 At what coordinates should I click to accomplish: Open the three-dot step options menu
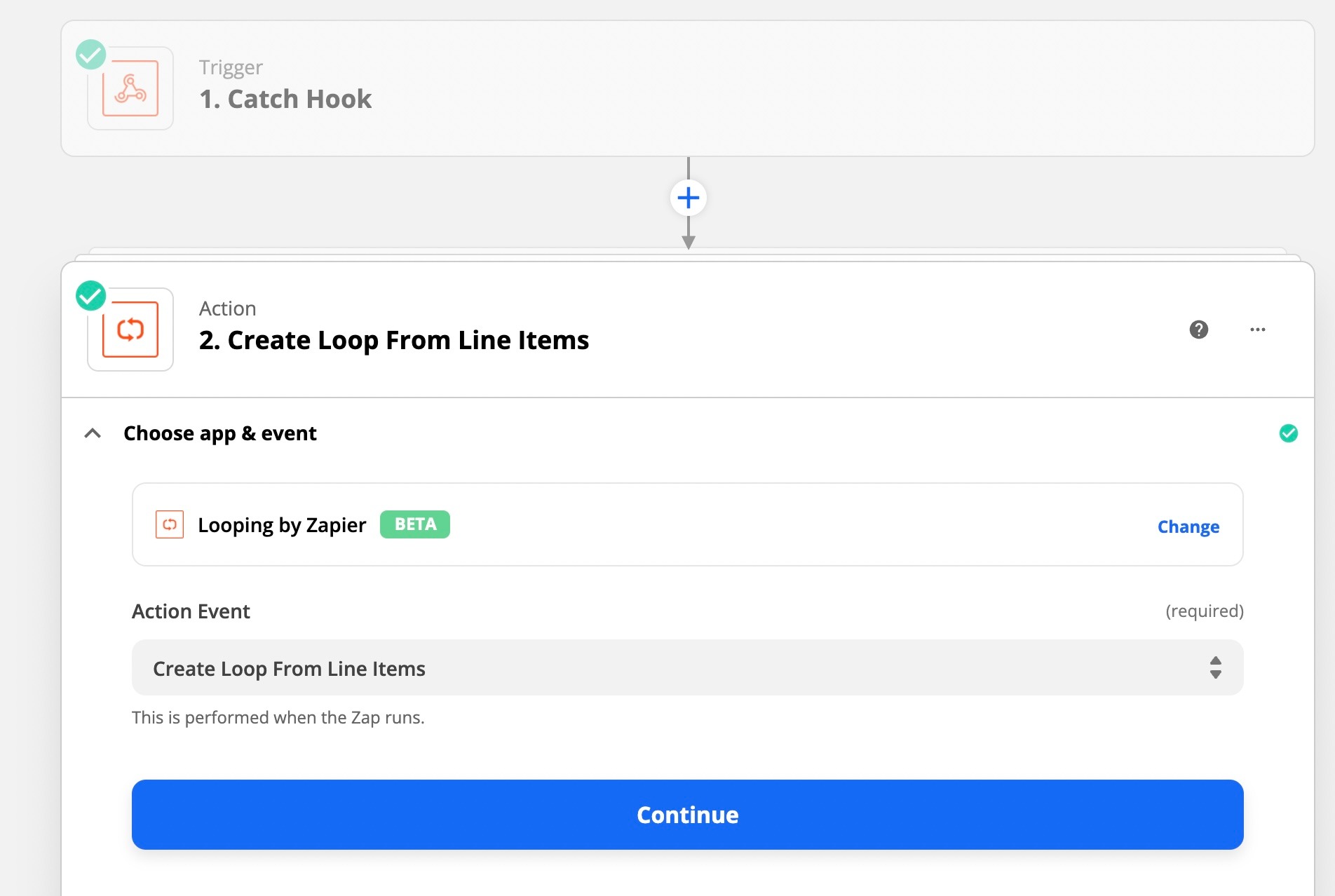[x=1258, y=330]
